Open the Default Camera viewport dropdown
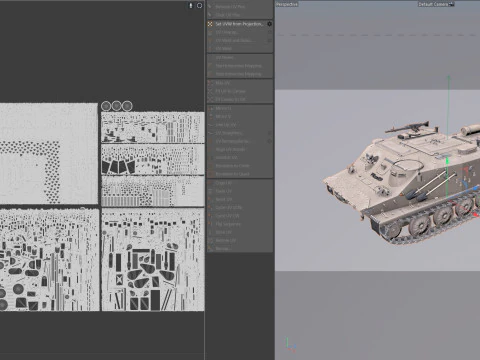480x360 pixels. pos(436,4)
